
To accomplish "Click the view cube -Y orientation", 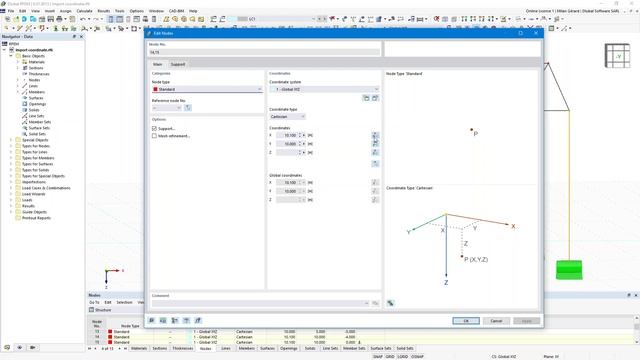I will (618, 56).
